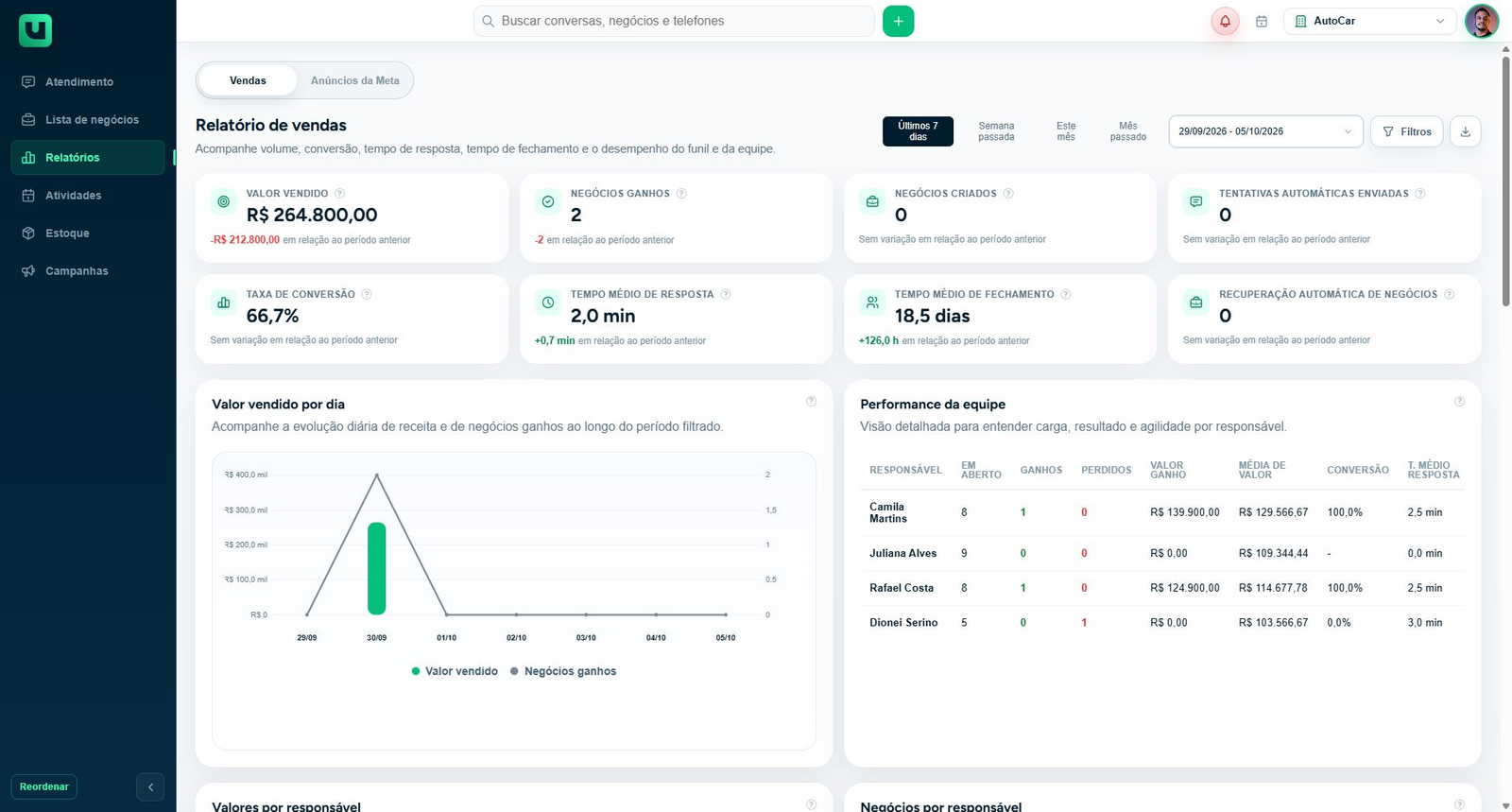Show help for Tentativas Automáticas Enviadas
Viewport: 1512px width, 812px height.
(x=1419, y=193)
